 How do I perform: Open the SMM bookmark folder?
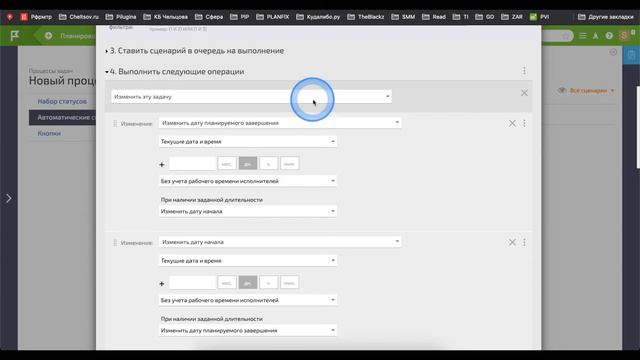[x=403, y=17]
